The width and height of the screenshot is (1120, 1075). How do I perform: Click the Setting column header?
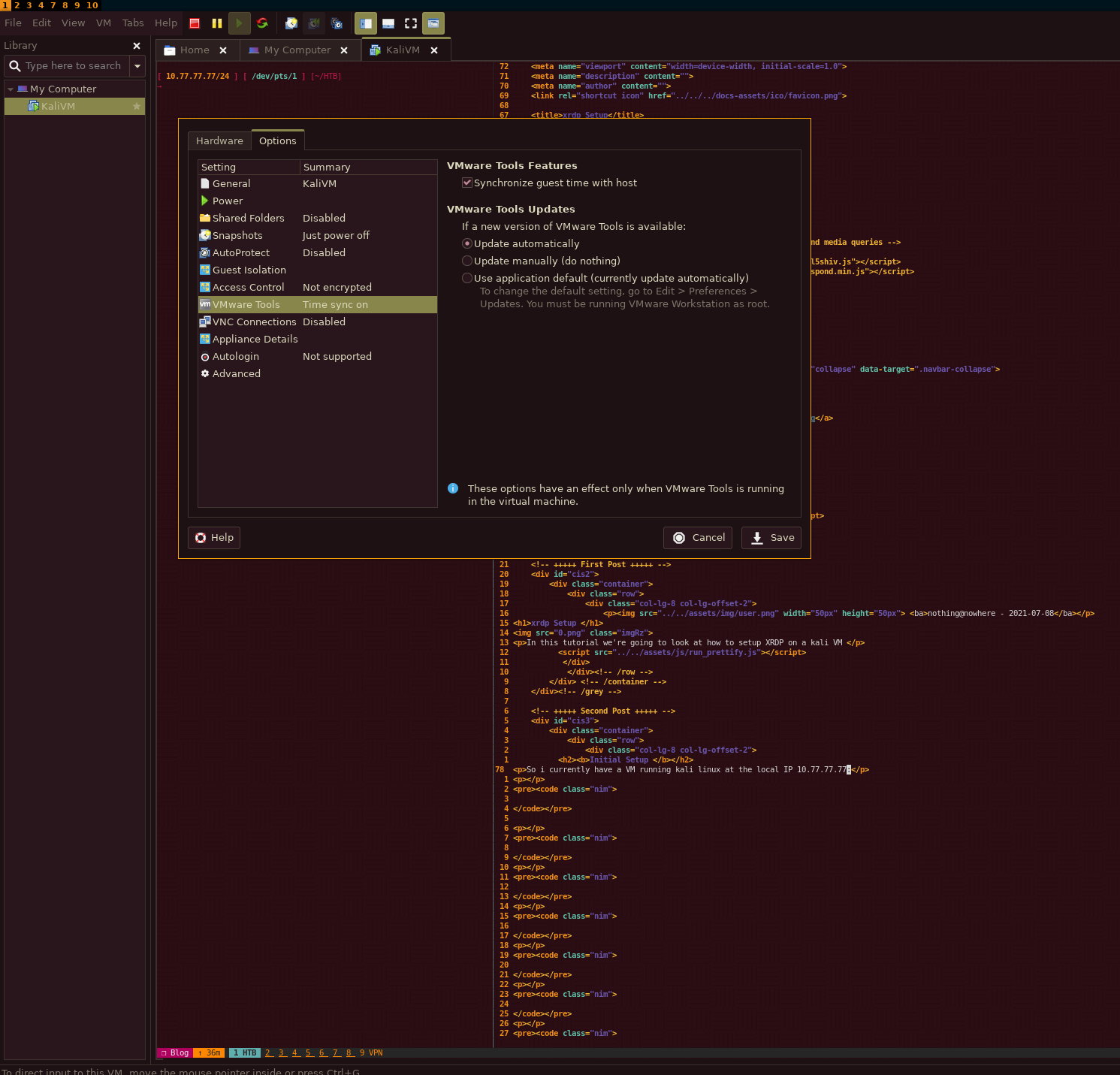point(249,167)
